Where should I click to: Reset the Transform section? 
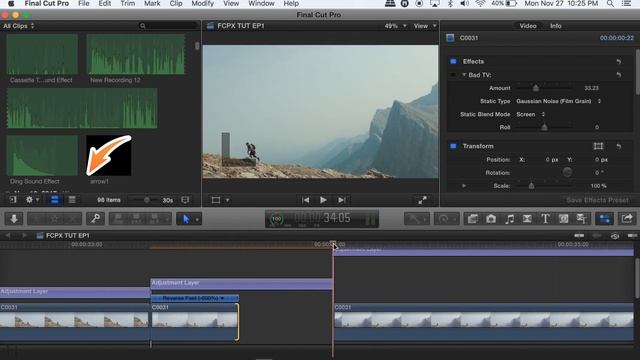coord(619,146)
